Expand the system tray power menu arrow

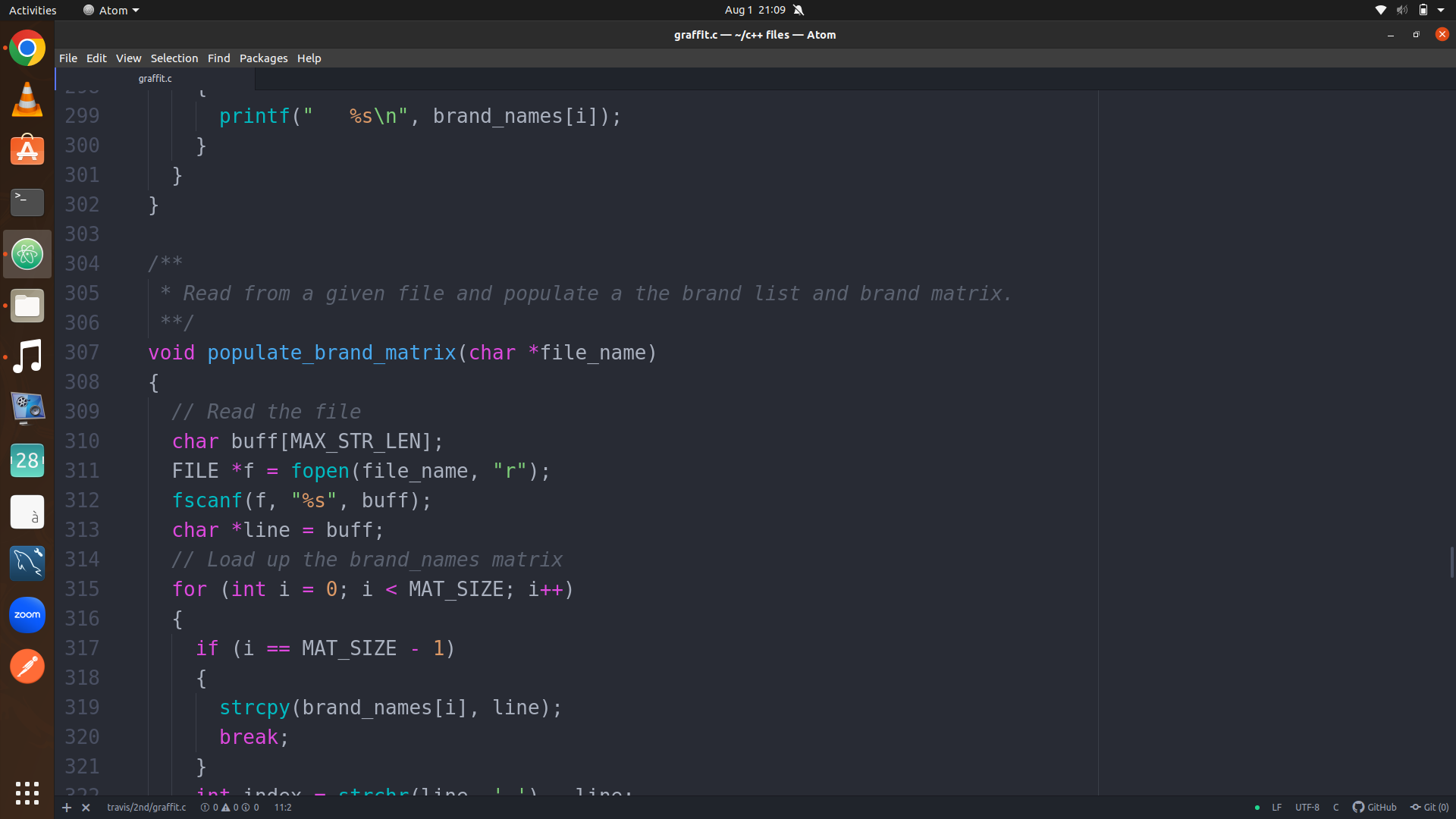click(1441, 10)
